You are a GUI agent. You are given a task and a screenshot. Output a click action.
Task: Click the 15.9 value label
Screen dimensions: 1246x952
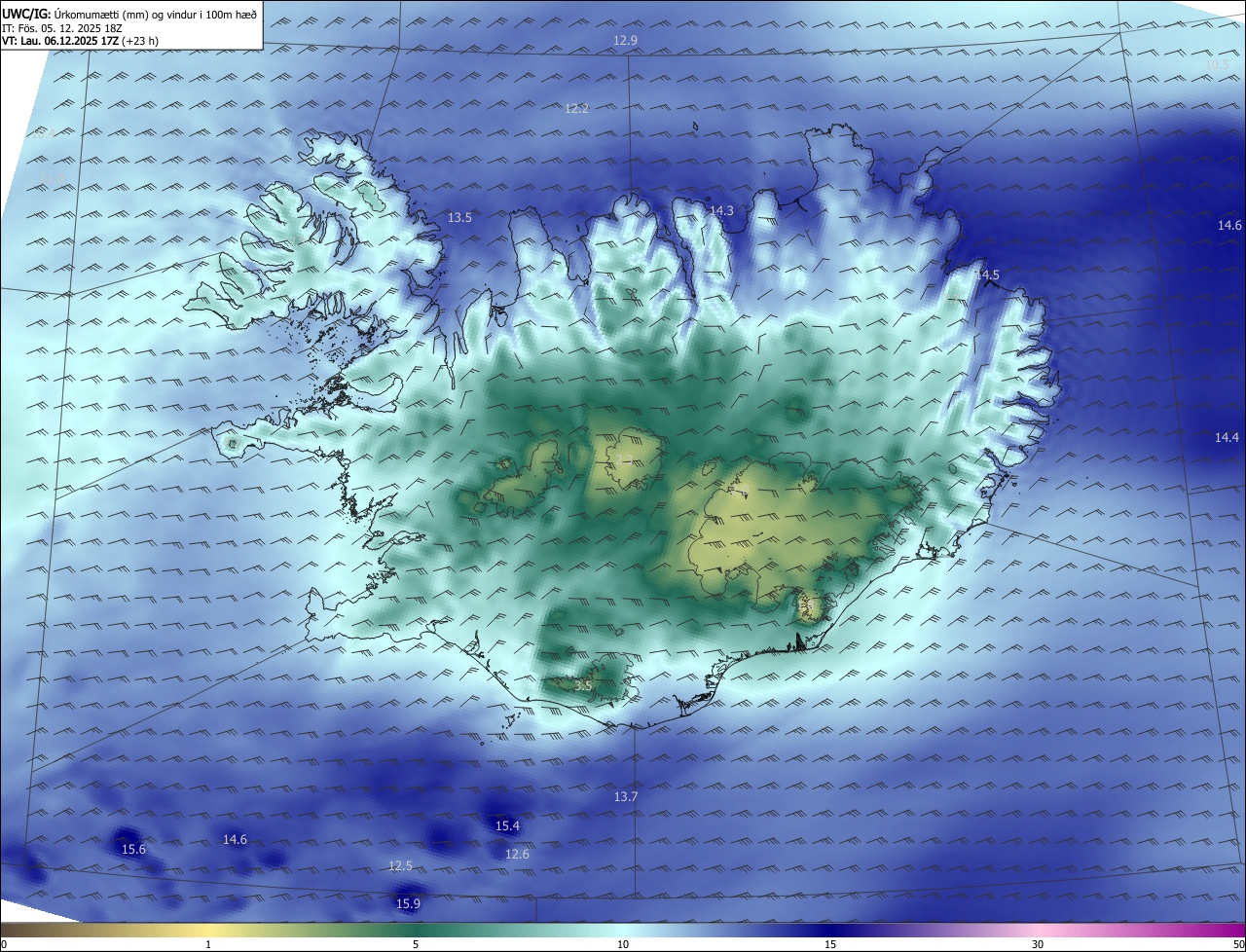point(408,904)
